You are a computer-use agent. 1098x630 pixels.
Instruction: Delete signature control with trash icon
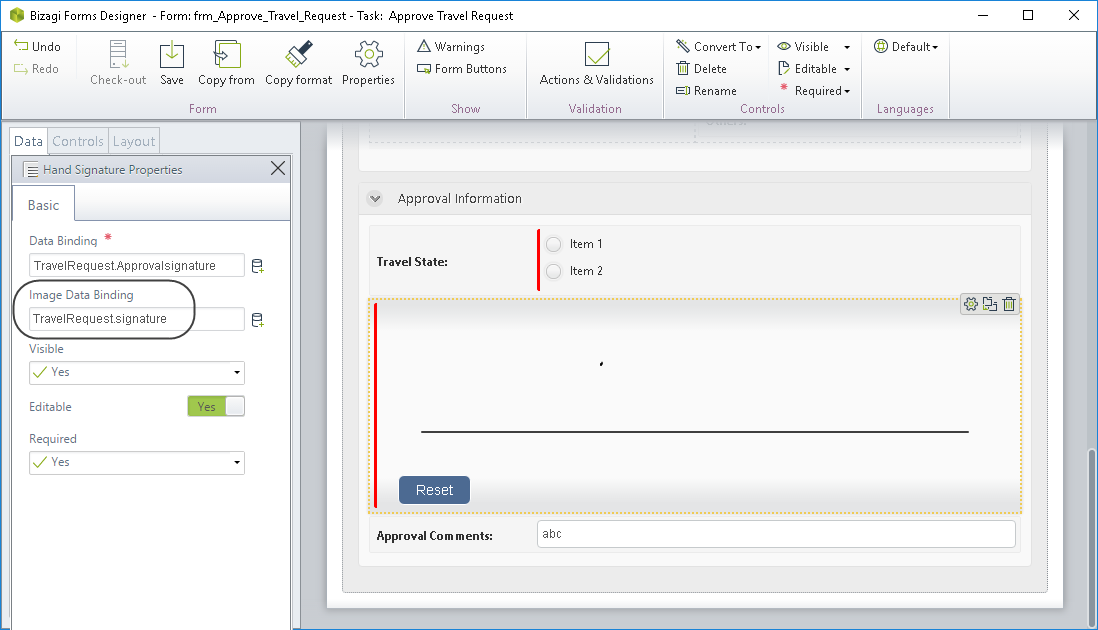point(1009,304)
